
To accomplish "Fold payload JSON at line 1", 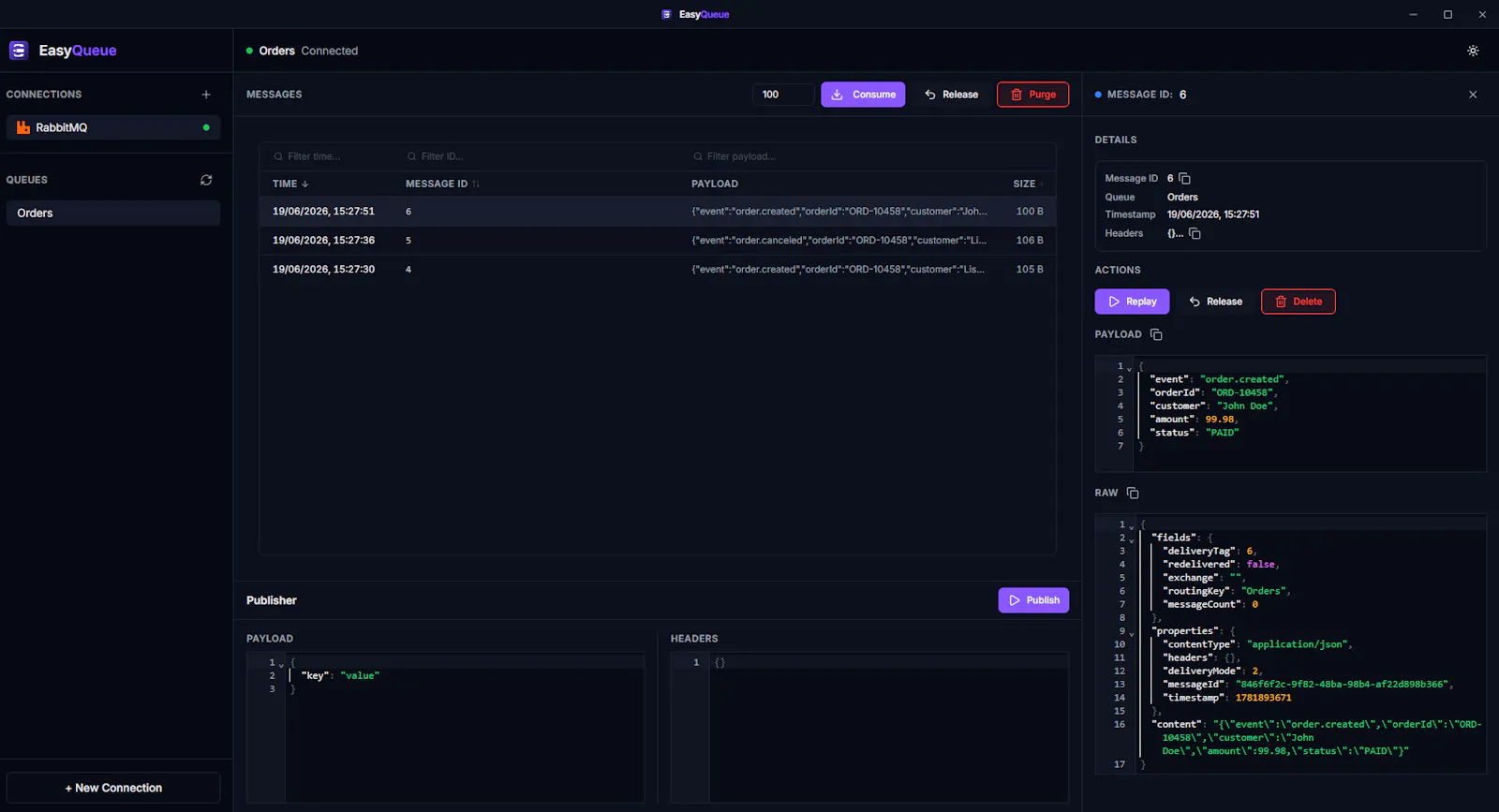I will pyautogui.click(x=1129, y=369).
